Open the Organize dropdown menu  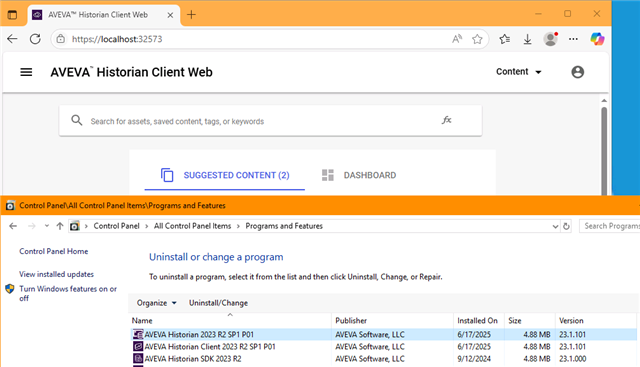(156, 303)
